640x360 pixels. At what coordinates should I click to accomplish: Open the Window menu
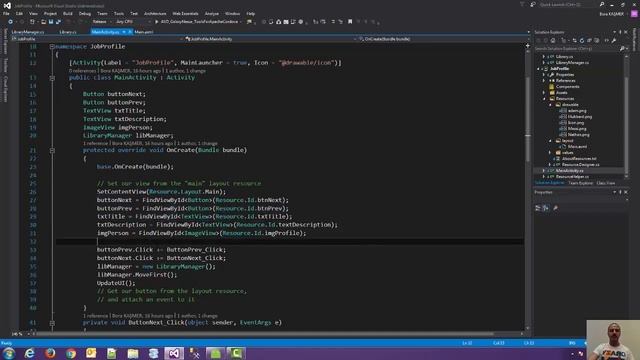[x=233, y=13]
